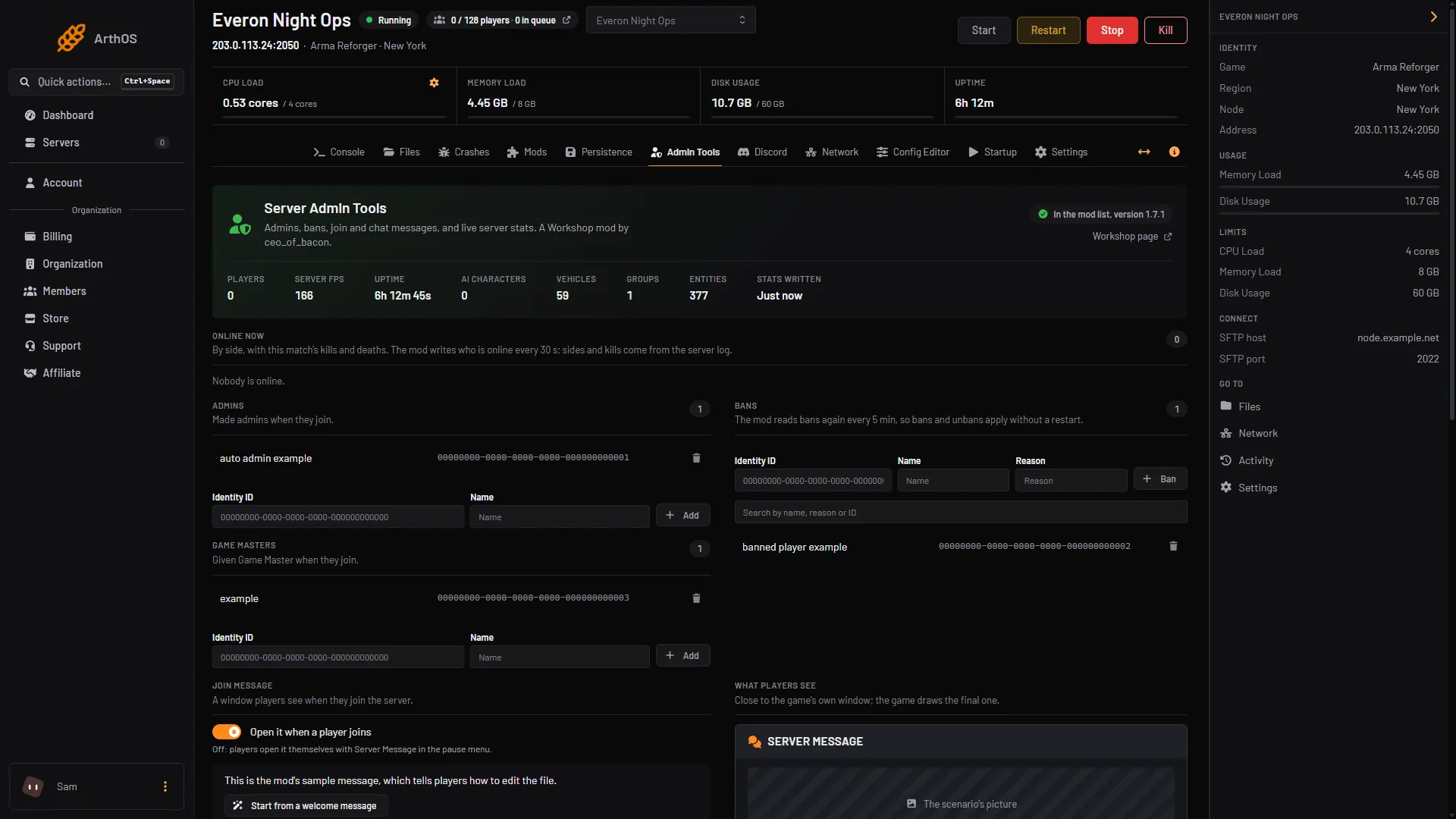1456x819 pixels.
Task: Open the Everon Night Ops server selector
Action: (x=670, y=20)
